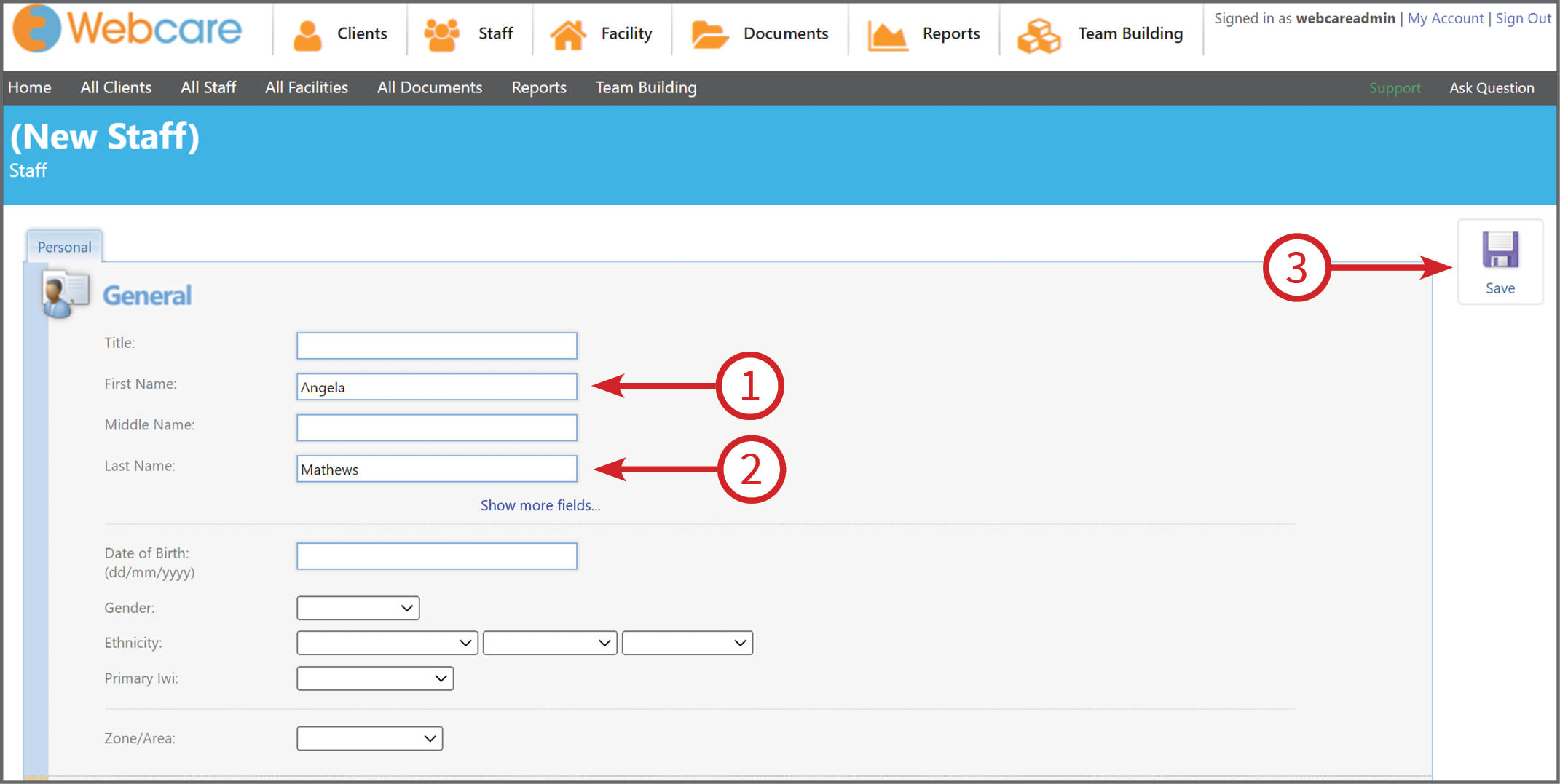Click inside the Date of Birth field

coord(436,555)
